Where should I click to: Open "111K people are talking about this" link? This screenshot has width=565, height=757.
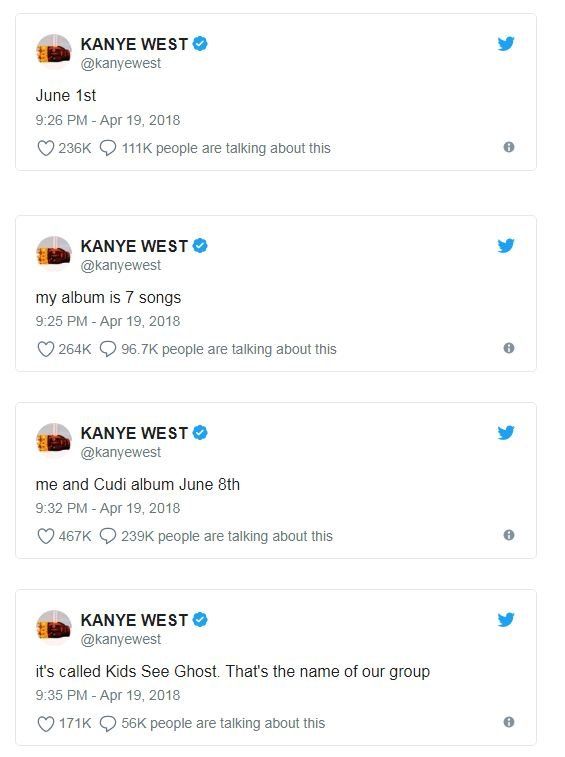pos(226,148)
